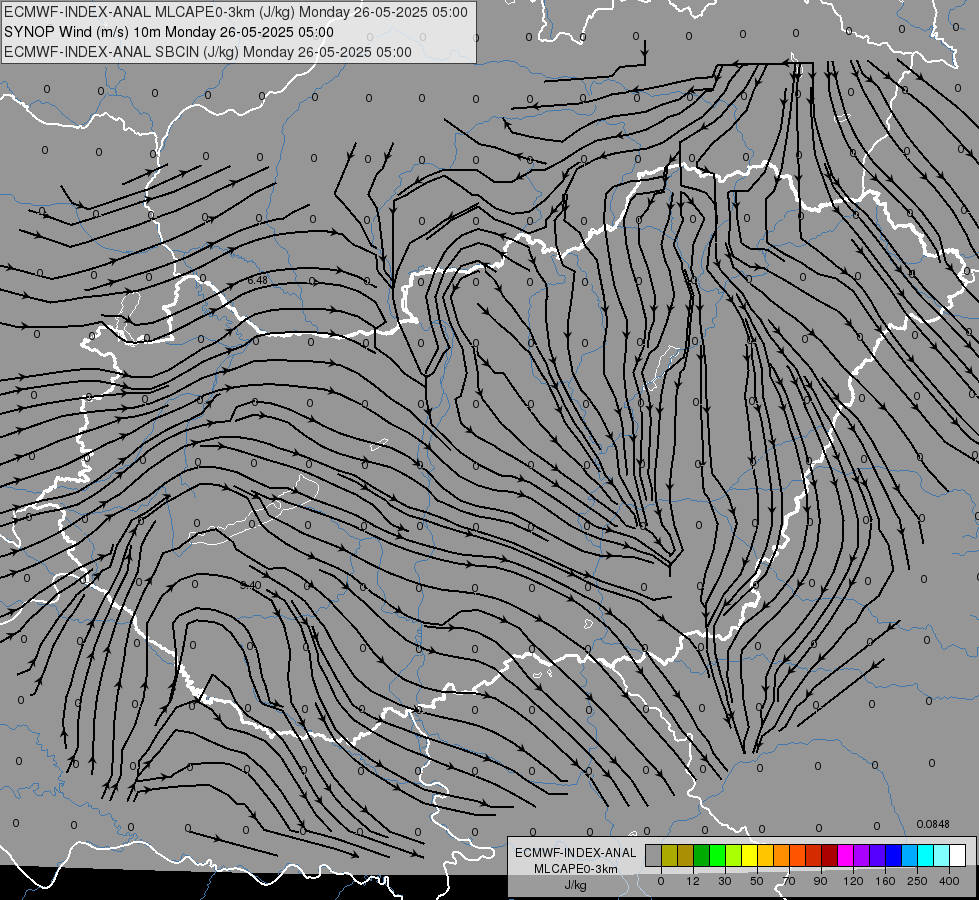Select the pure blue legend swatch
The image size is (979, 900).
pos(894,855)
